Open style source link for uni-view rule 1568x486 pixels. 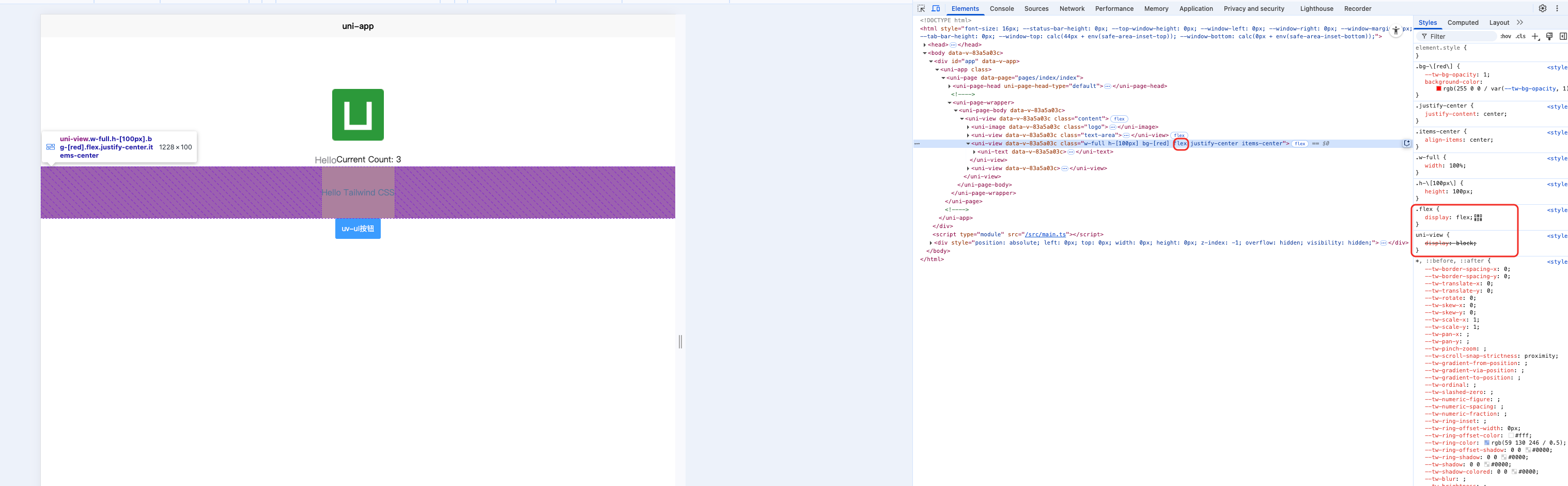tap(1557, 236)
